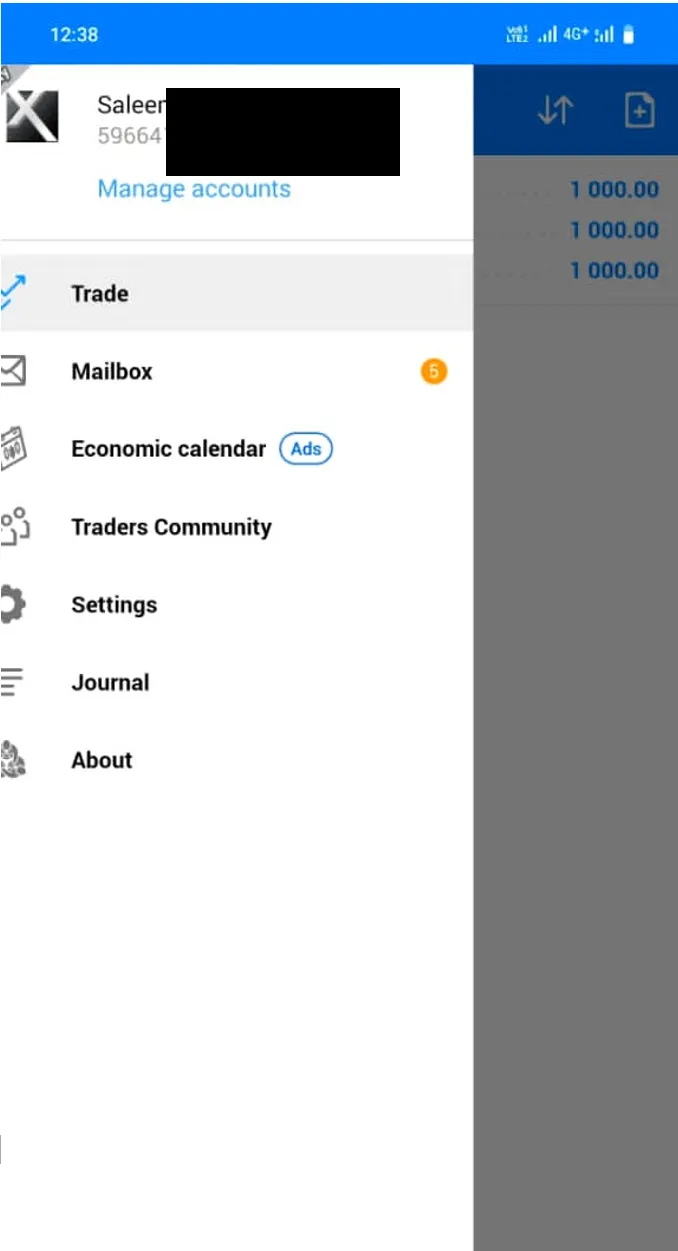The height and width of the screenshot is (1251, 678).
Task: Open the Mailbox menu entry
Action: click(236, 371)
